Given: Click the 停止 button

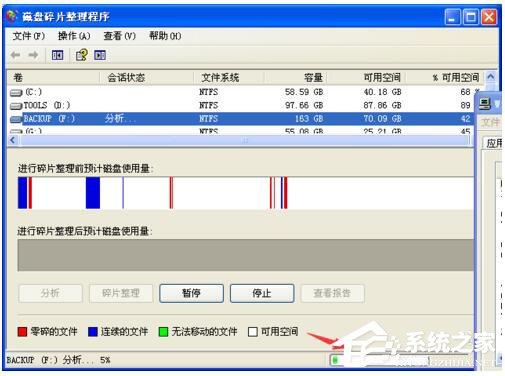Looking at the screenshot, I should (262, 293).
